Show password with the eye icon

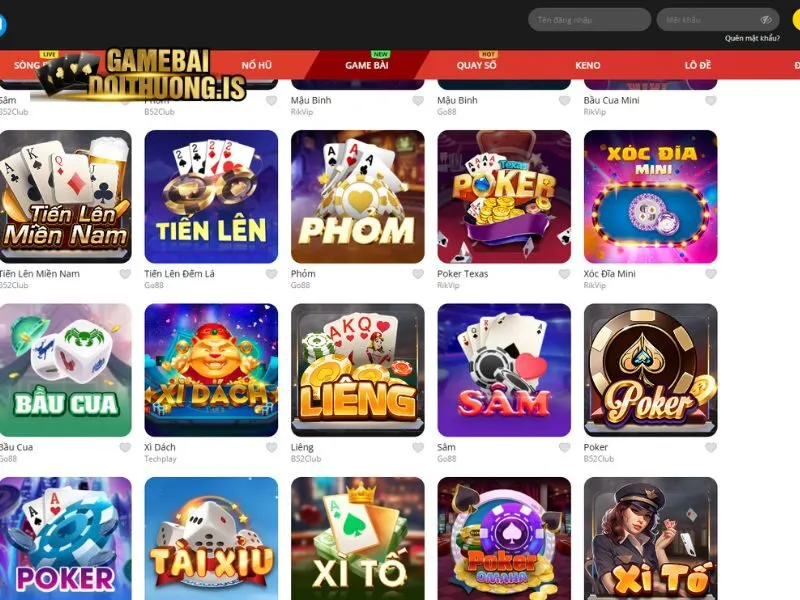pyautogui.click(x=766, y=20)
